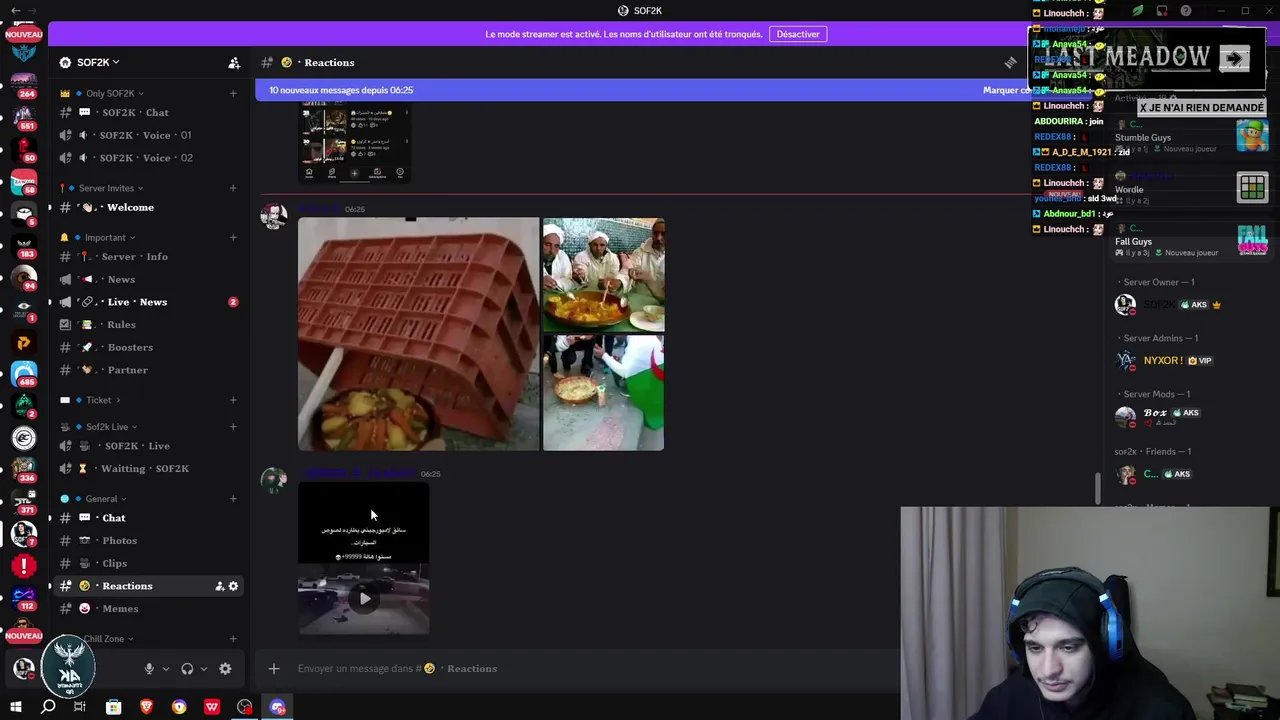Open the server with 336 notifications badge
The image size is (1280, 720).
(24, 469)
